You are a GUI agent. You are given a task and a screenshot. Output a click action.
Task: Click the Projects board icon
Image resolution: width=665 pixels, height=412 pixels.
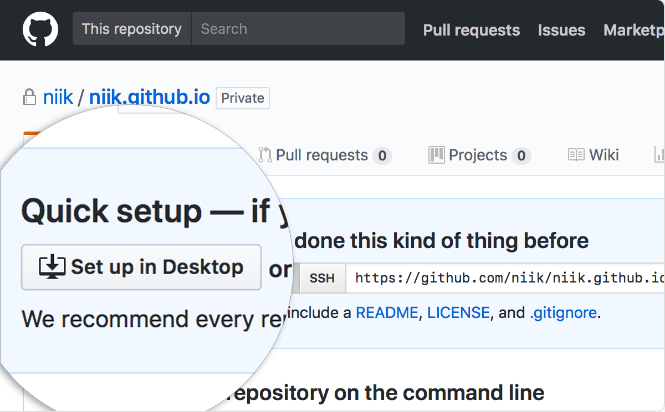pos(436,155)
